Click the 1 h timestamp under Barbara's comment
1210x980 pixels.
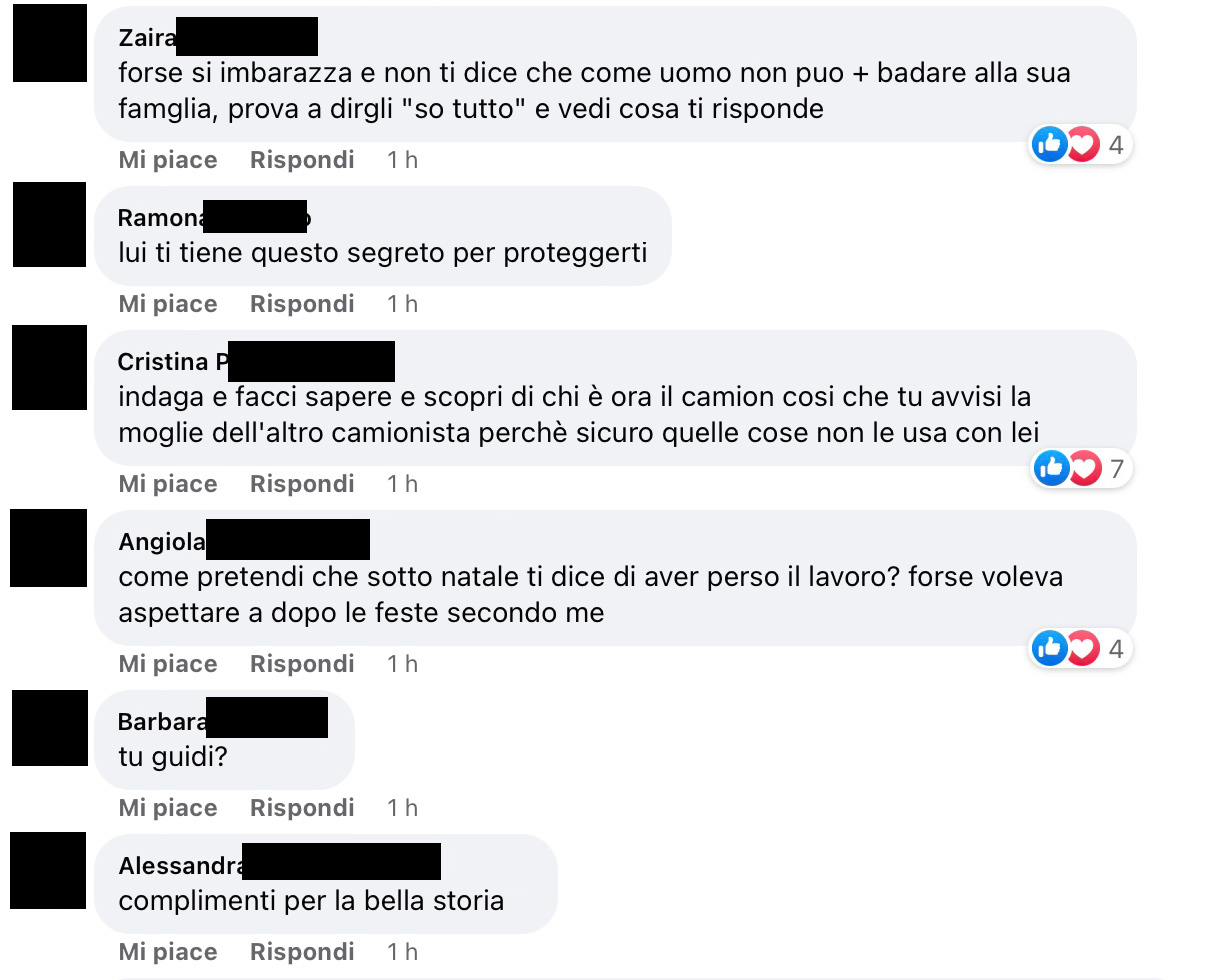[403, 808]
